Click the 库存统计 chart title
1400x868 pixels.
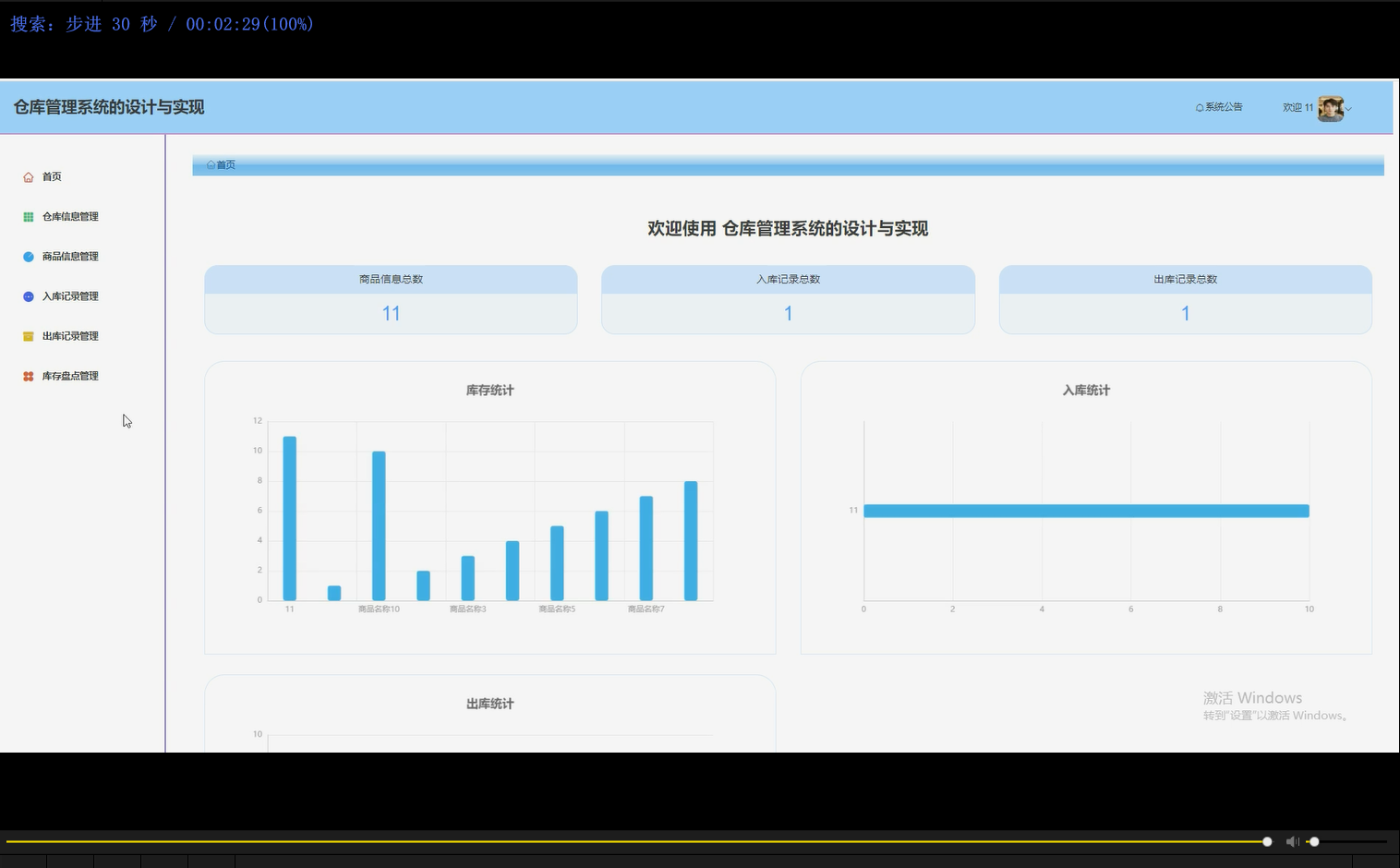pos(489,391)
